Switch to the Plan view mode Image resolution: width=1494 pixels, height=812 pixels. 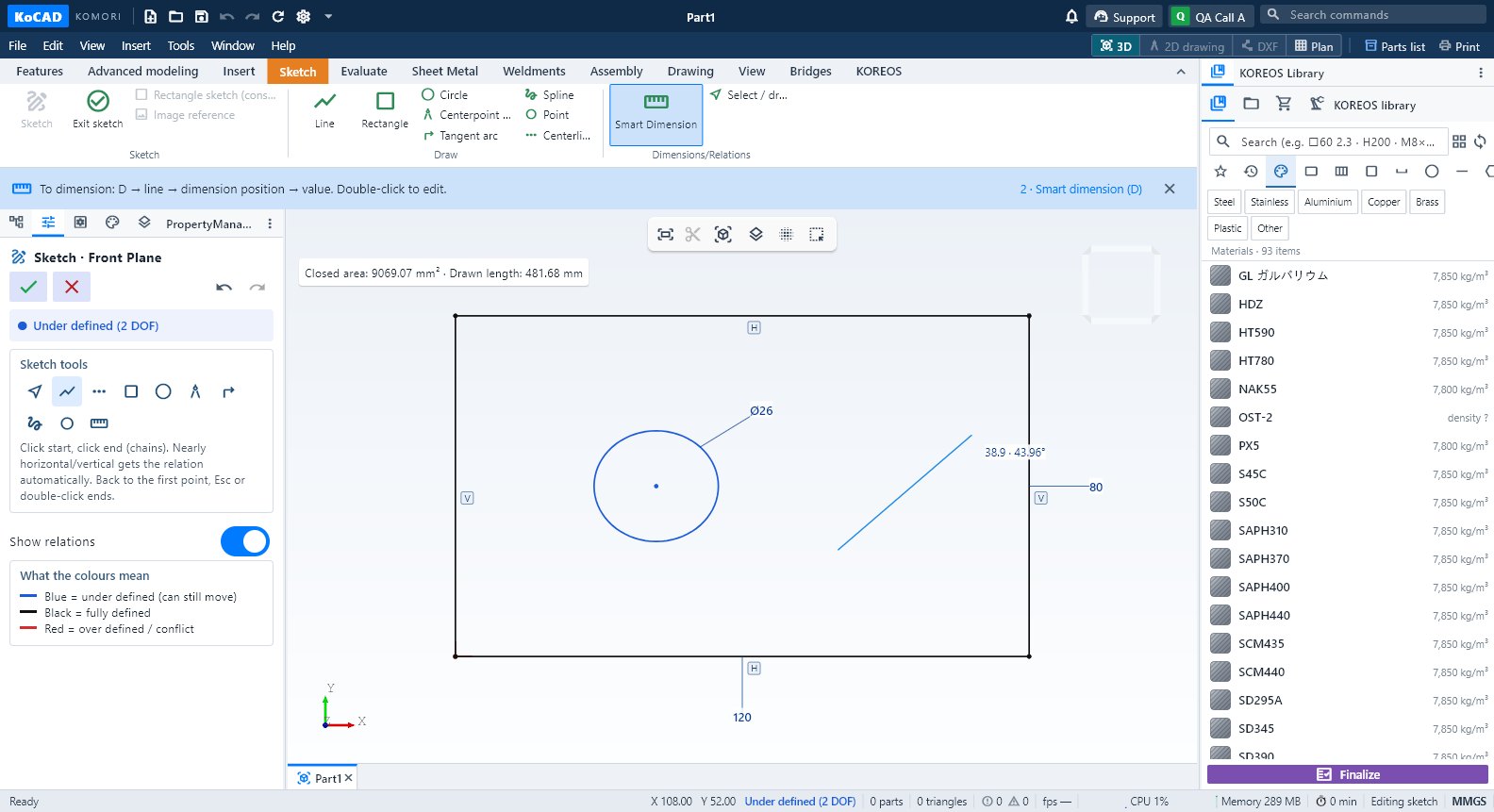(x=1314, y=45)
